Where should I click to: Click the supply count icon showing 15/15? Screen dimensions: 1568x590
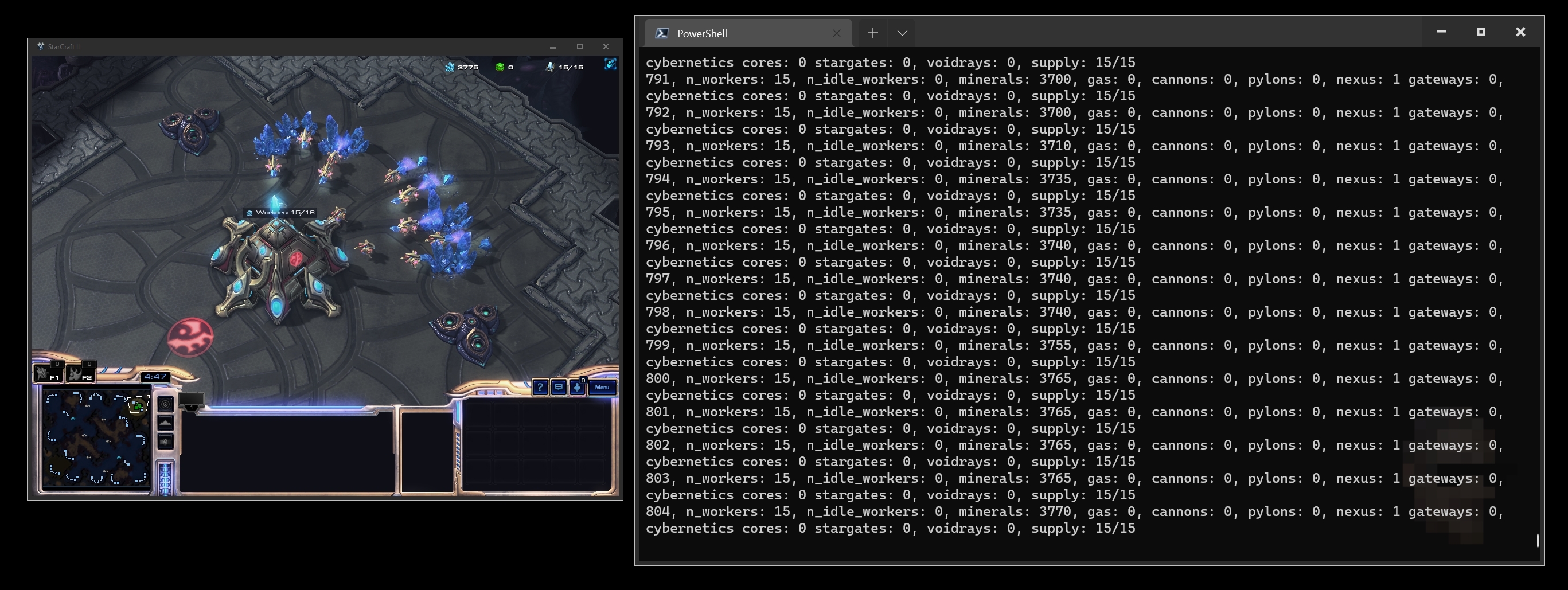pos(549,67)
